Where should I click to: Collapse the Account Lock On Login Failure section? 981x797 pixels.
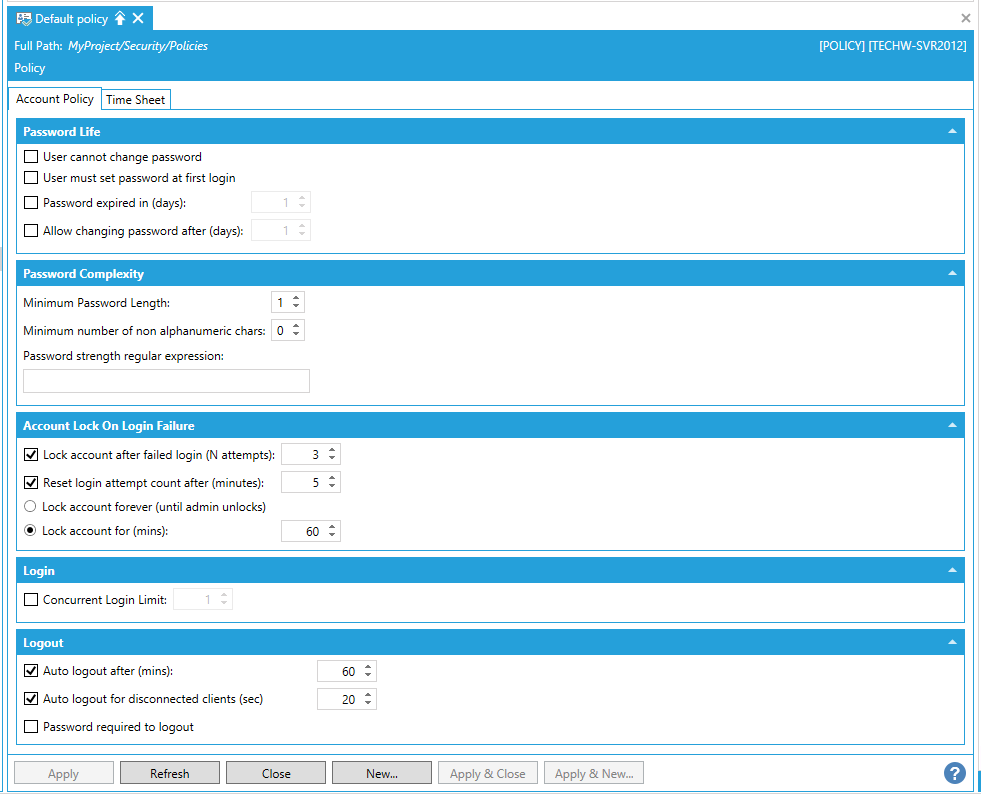click(x=950, y=426)
